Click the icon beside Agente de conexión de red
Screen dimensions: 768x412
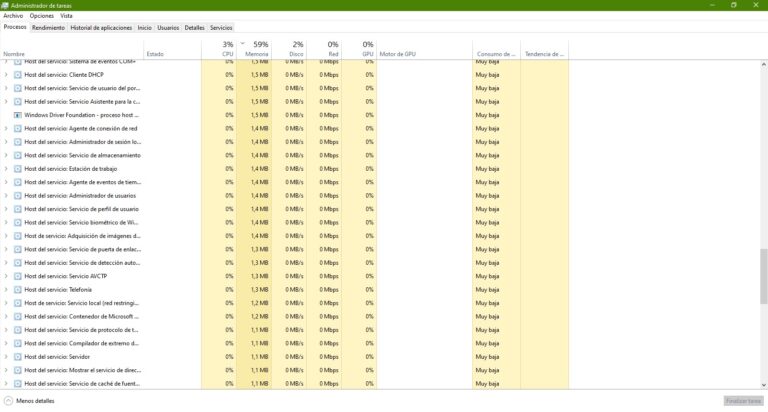coord(18,128)
